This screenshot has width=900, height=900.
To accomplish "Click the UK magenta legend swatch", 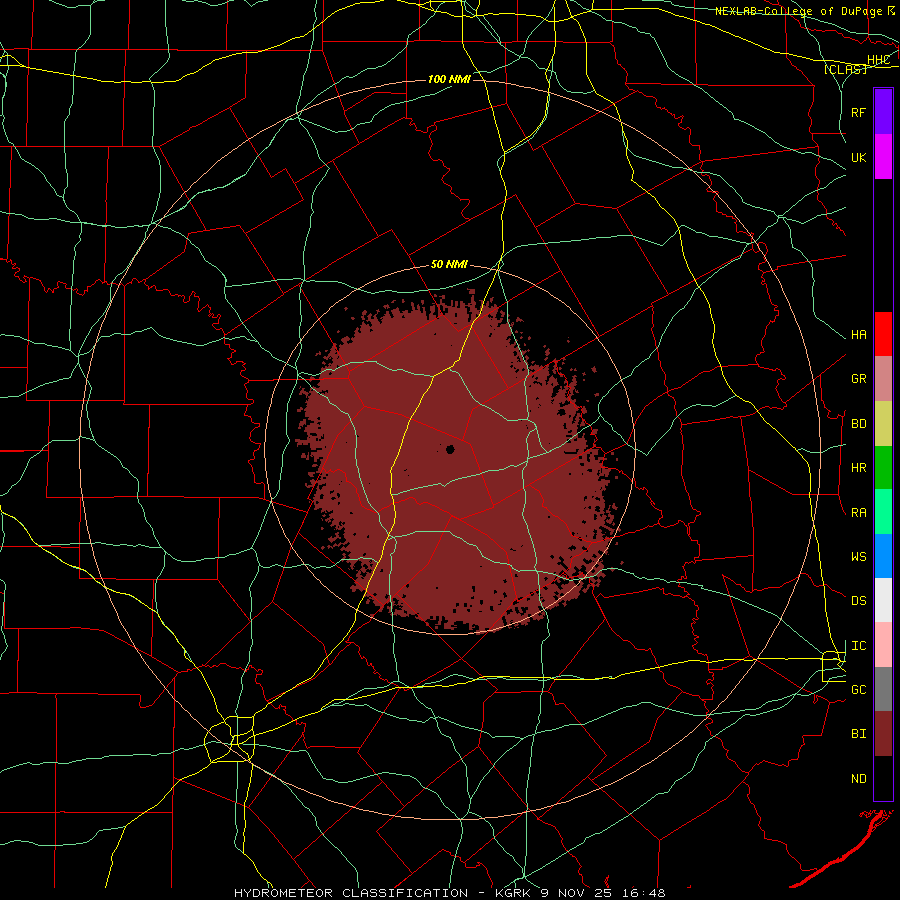I will click(883, 157).
